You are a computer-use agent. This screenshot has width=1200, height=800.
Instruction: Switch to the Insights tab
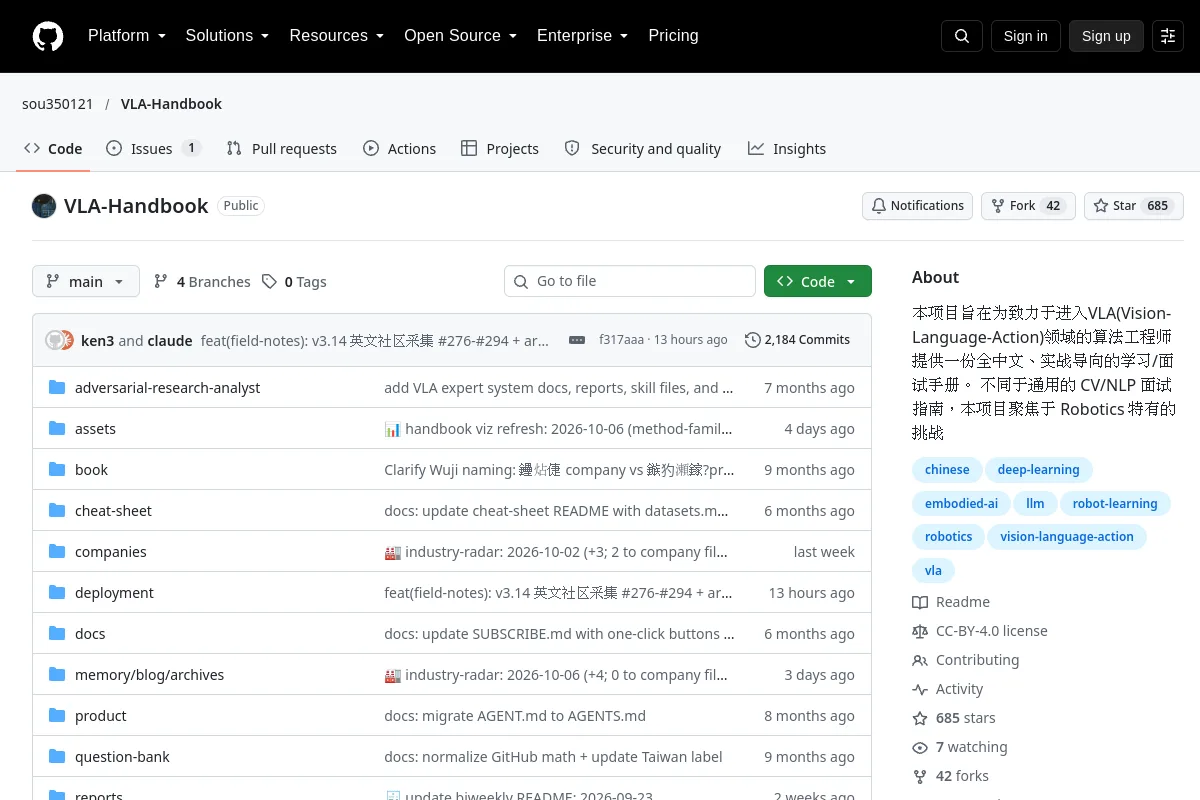coord(787,149)
